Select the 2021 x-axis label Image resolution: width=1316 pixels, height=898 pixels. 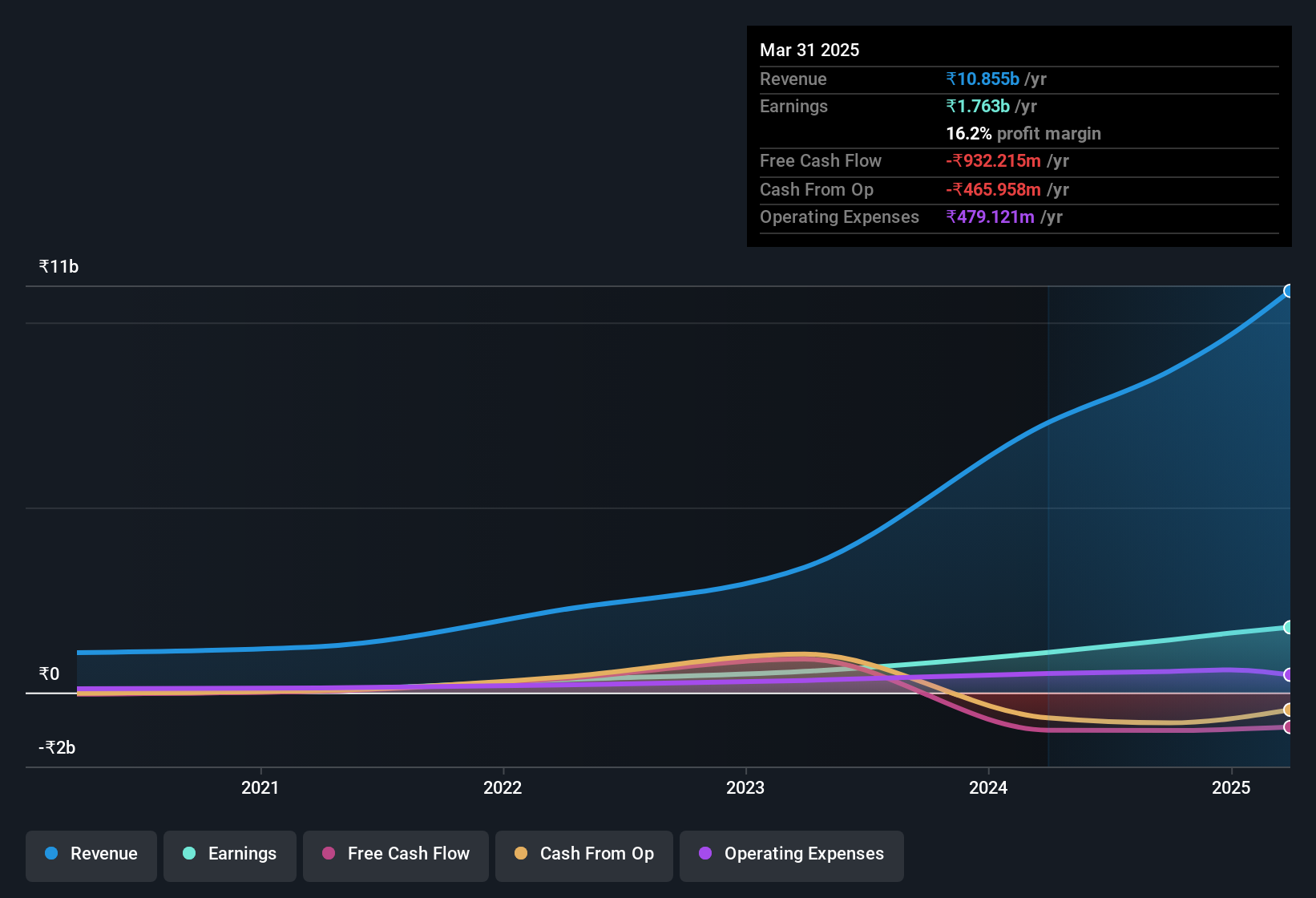click(x=260, y=788)
